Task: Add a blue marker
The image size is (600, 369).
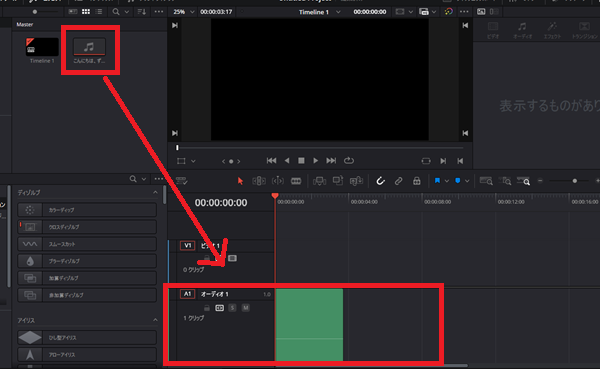Action: [458, 181]
